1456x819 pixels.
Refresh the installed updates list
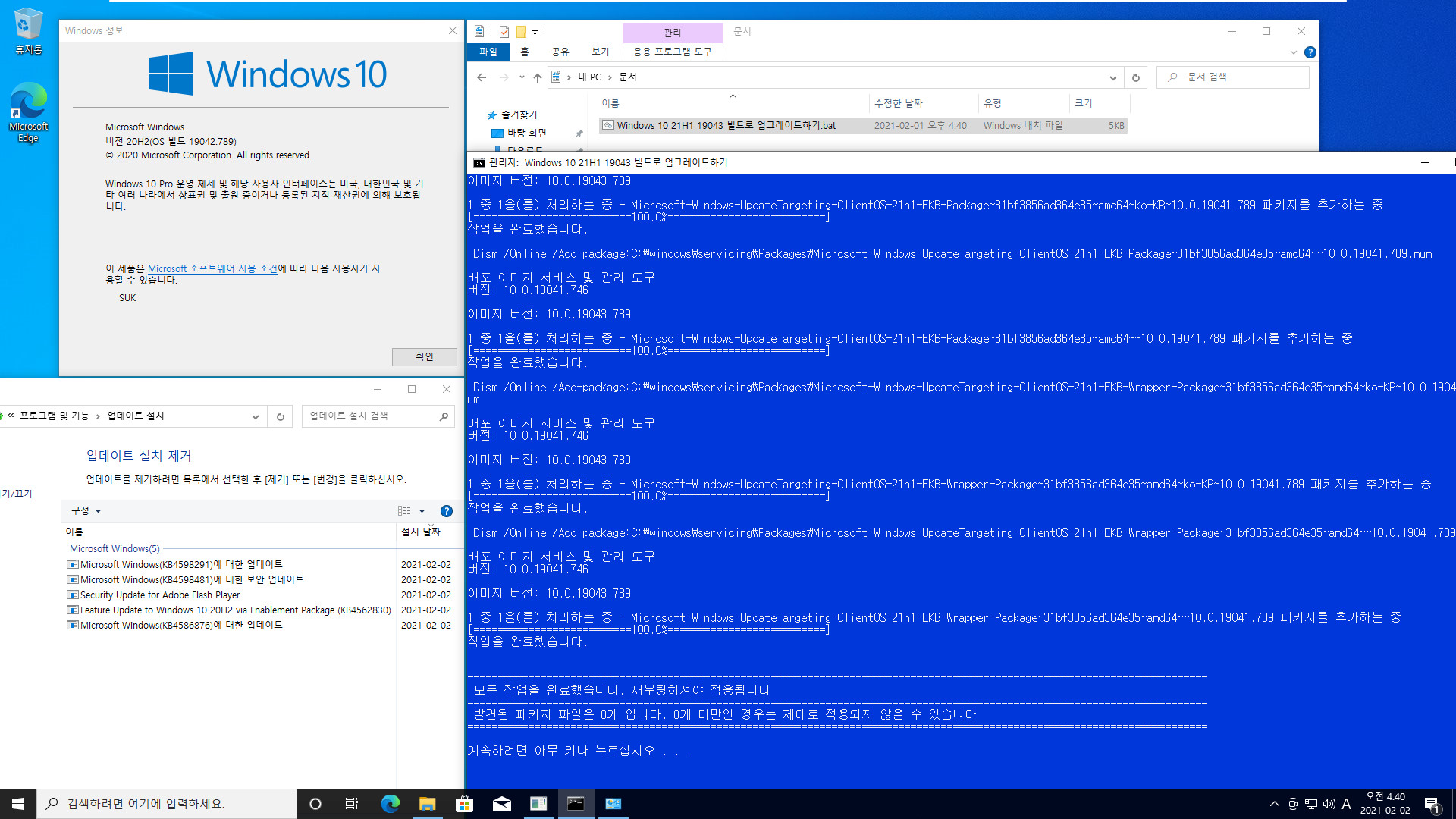(280, 416)
